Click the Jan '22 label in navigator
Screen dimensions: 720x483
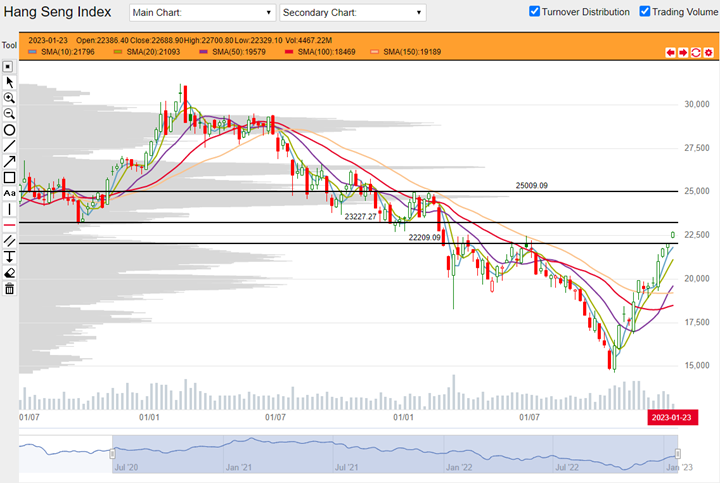tap(459, 467)
